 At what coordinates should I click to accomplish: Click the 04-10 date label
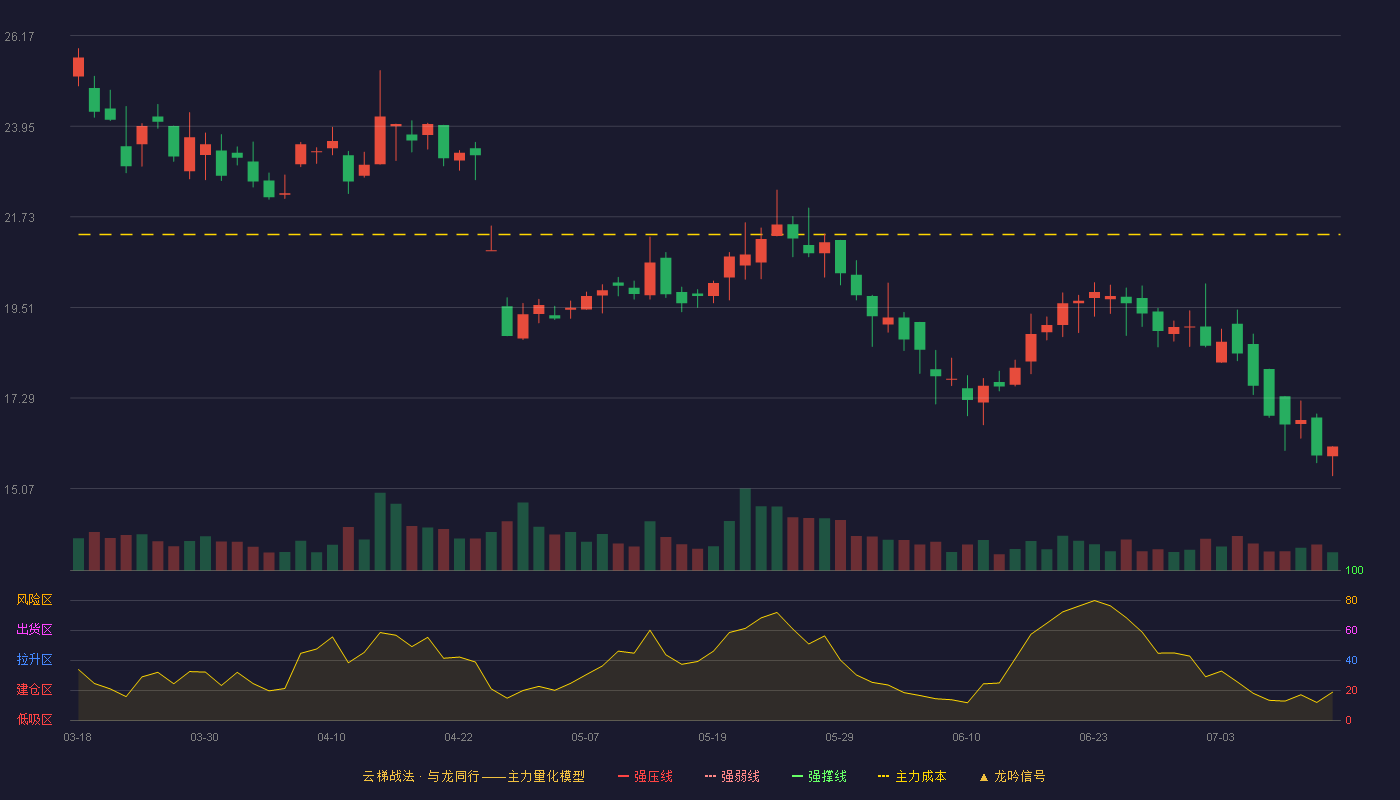331,737
